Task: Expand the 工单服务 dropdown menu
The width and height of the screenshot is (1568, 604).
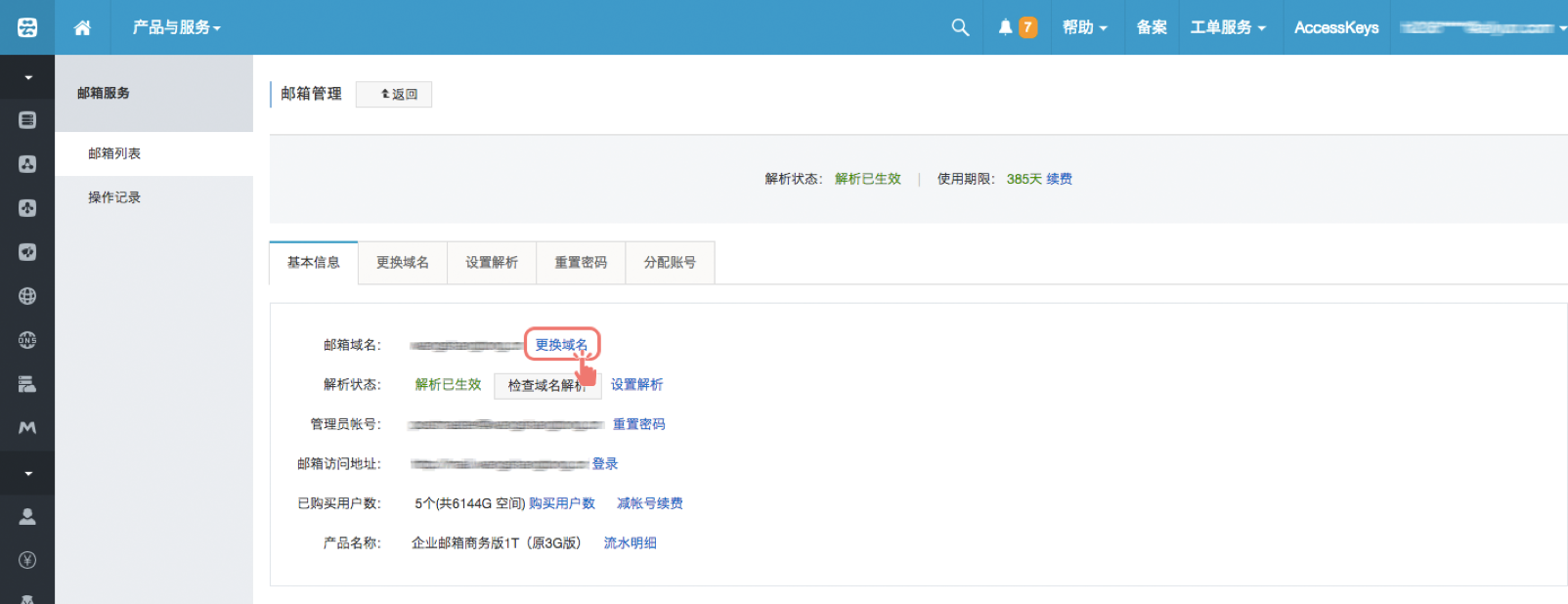Action: [x=1227, y=27]
